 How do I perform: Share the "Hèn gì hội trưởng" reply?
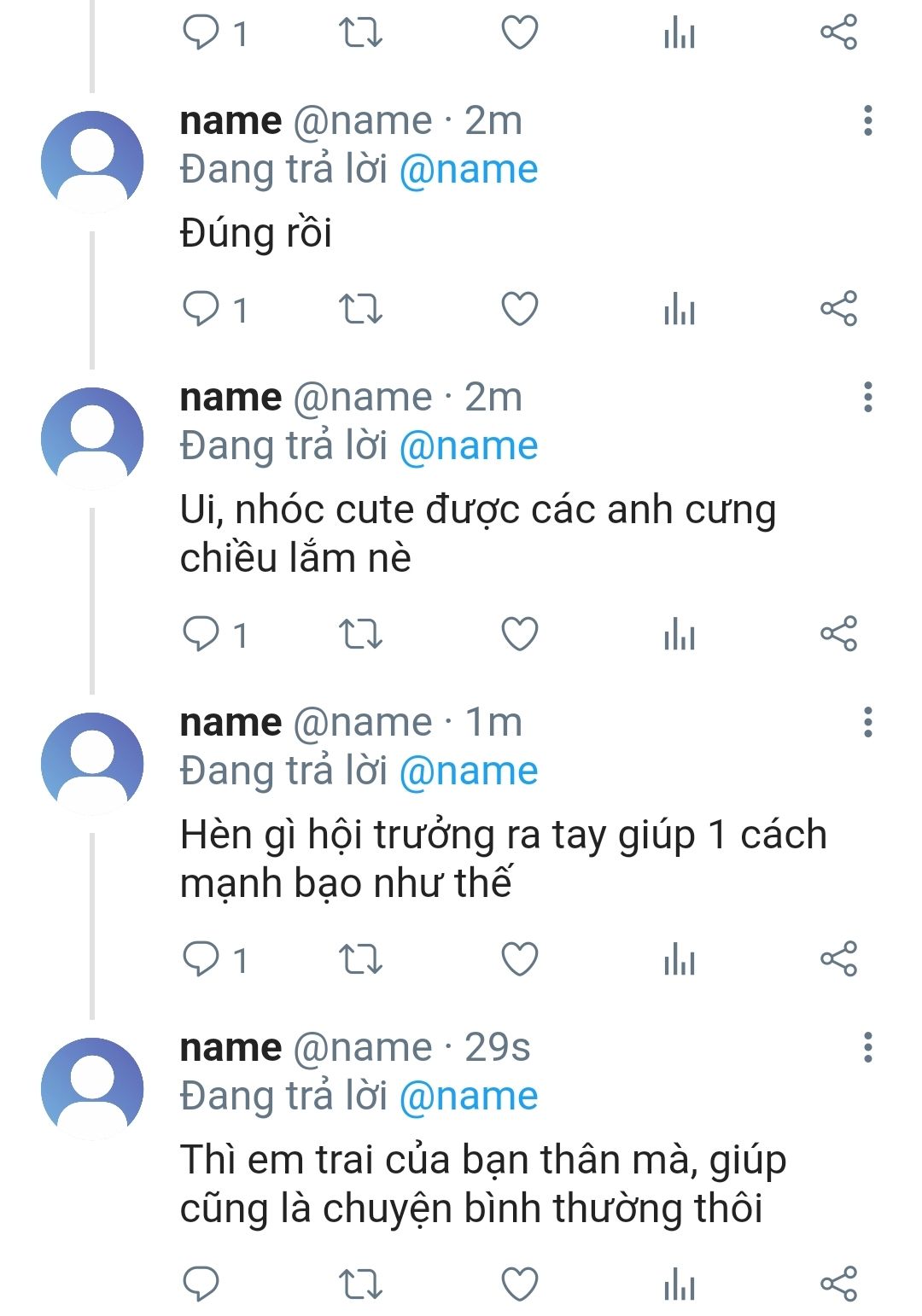[837, 959]
